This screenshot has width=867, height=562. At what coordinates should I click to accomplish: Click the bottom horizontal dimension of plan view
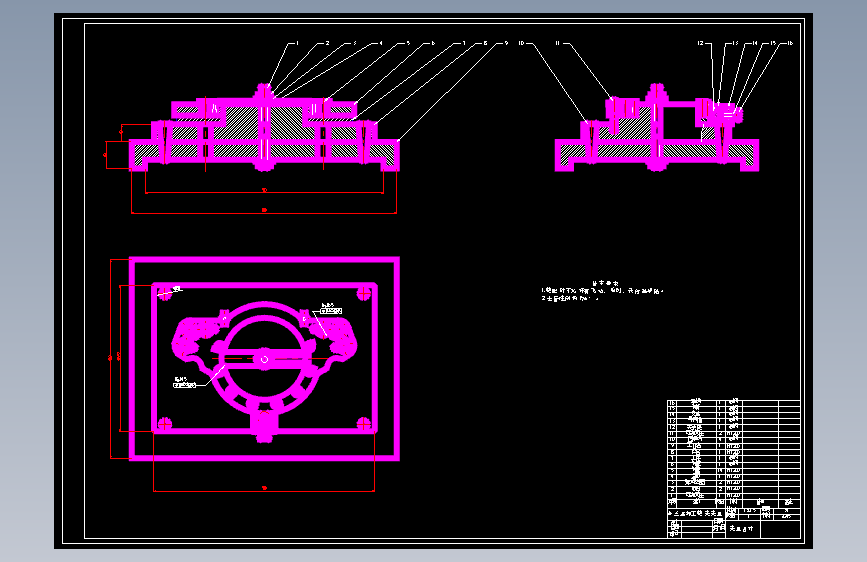click(264, 489)
